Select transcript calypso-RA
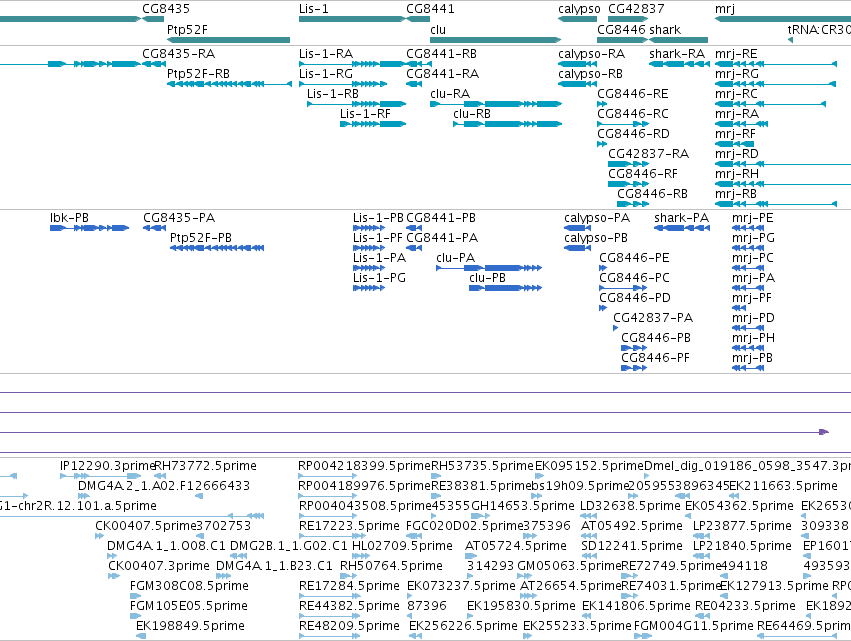The height and width of the screenshot is (641, 851). click(577, 64)
